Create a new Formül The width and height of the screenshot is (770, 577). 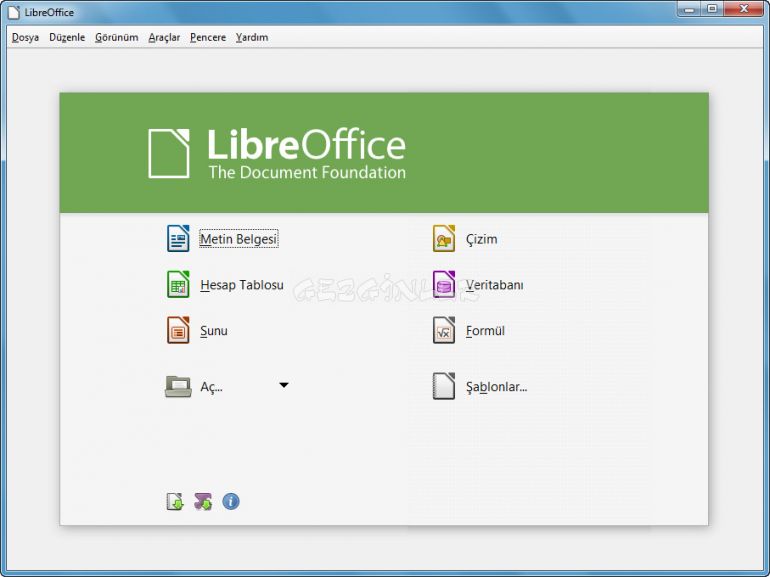pos(485,330)
